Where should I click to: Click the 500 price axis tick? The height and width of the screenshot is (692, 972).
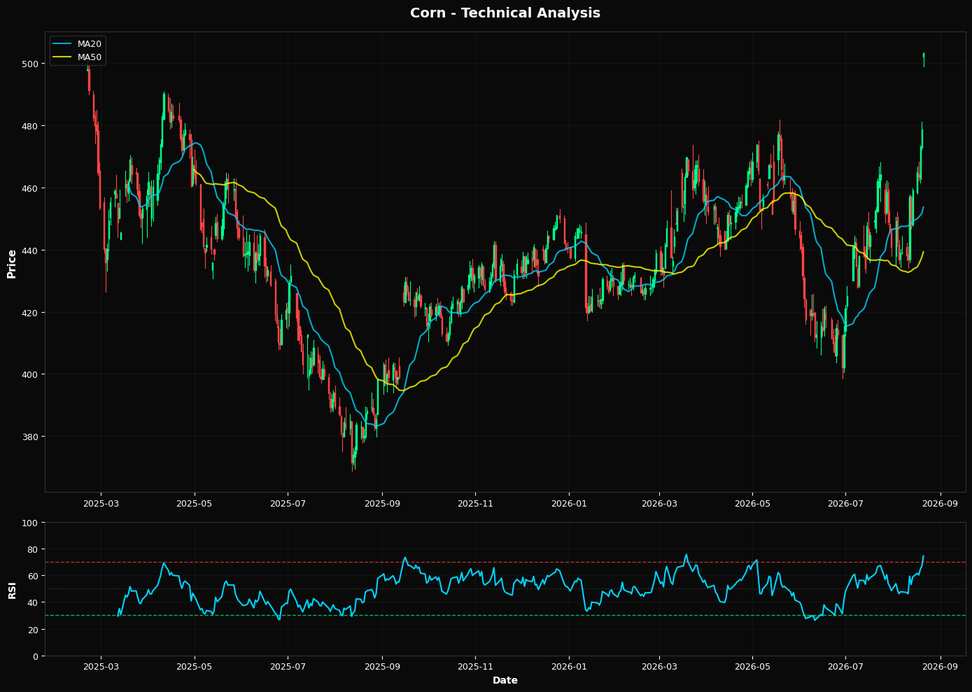click(x=30, y=64)
